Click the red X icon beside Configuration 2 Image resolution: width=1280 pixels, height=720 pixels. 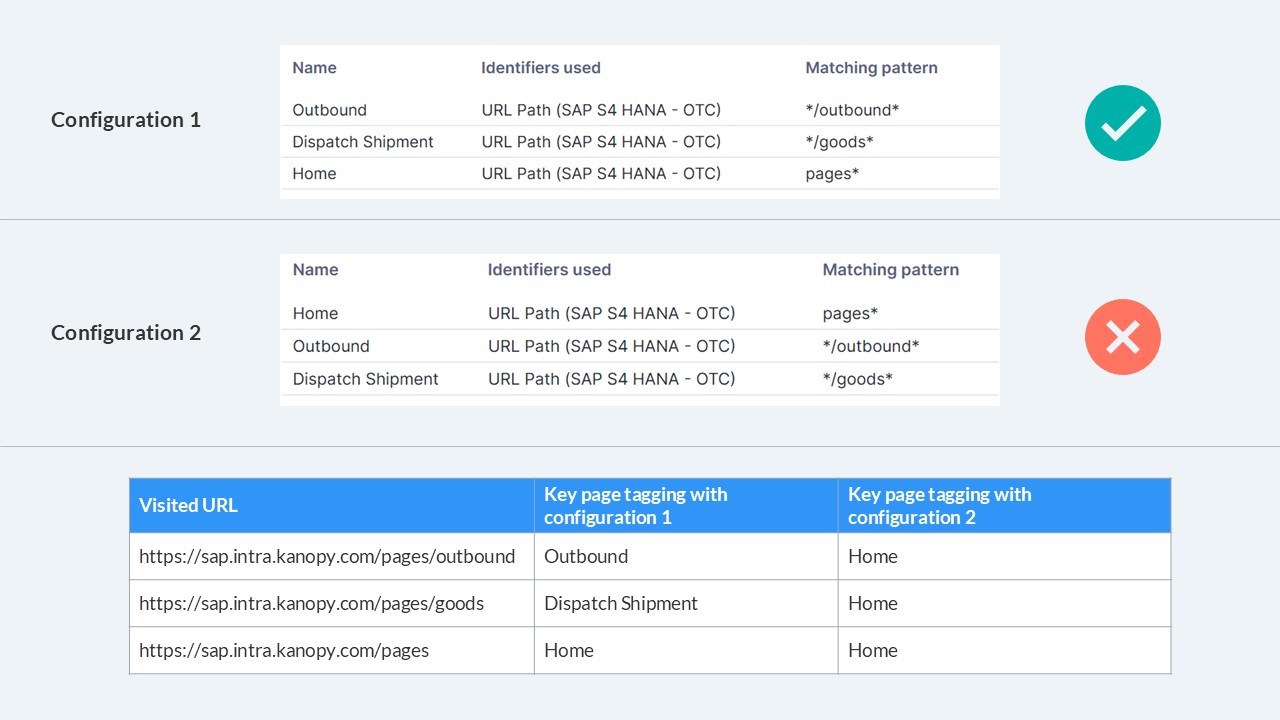click(x=1122, y=337)
